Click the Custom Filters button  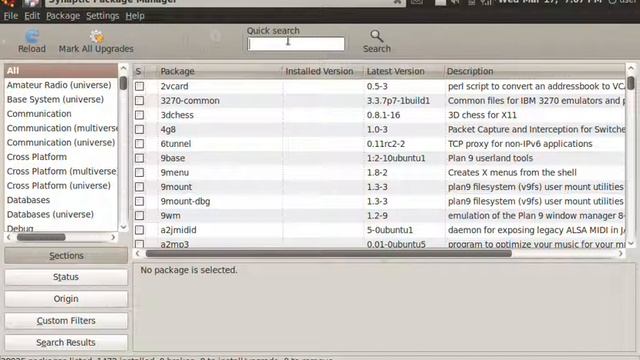click(x=66, y=321)
